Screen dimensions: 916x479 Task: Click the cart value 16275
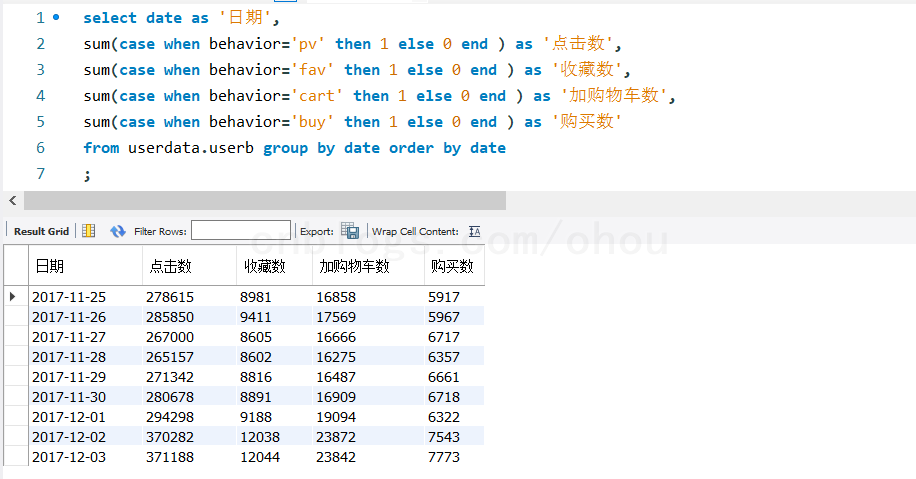[336, 357]
